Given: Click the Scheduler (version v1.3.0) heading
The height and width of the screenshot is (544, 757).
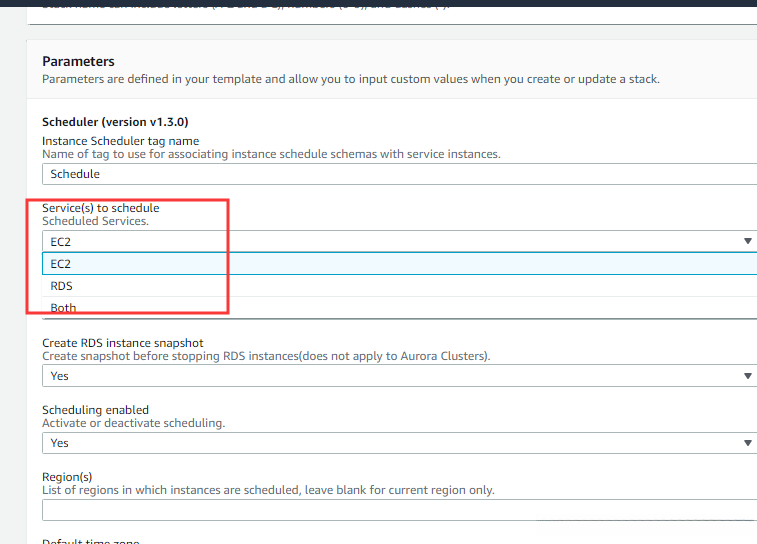Looking at the screenshot, I should tap(115, 122).
